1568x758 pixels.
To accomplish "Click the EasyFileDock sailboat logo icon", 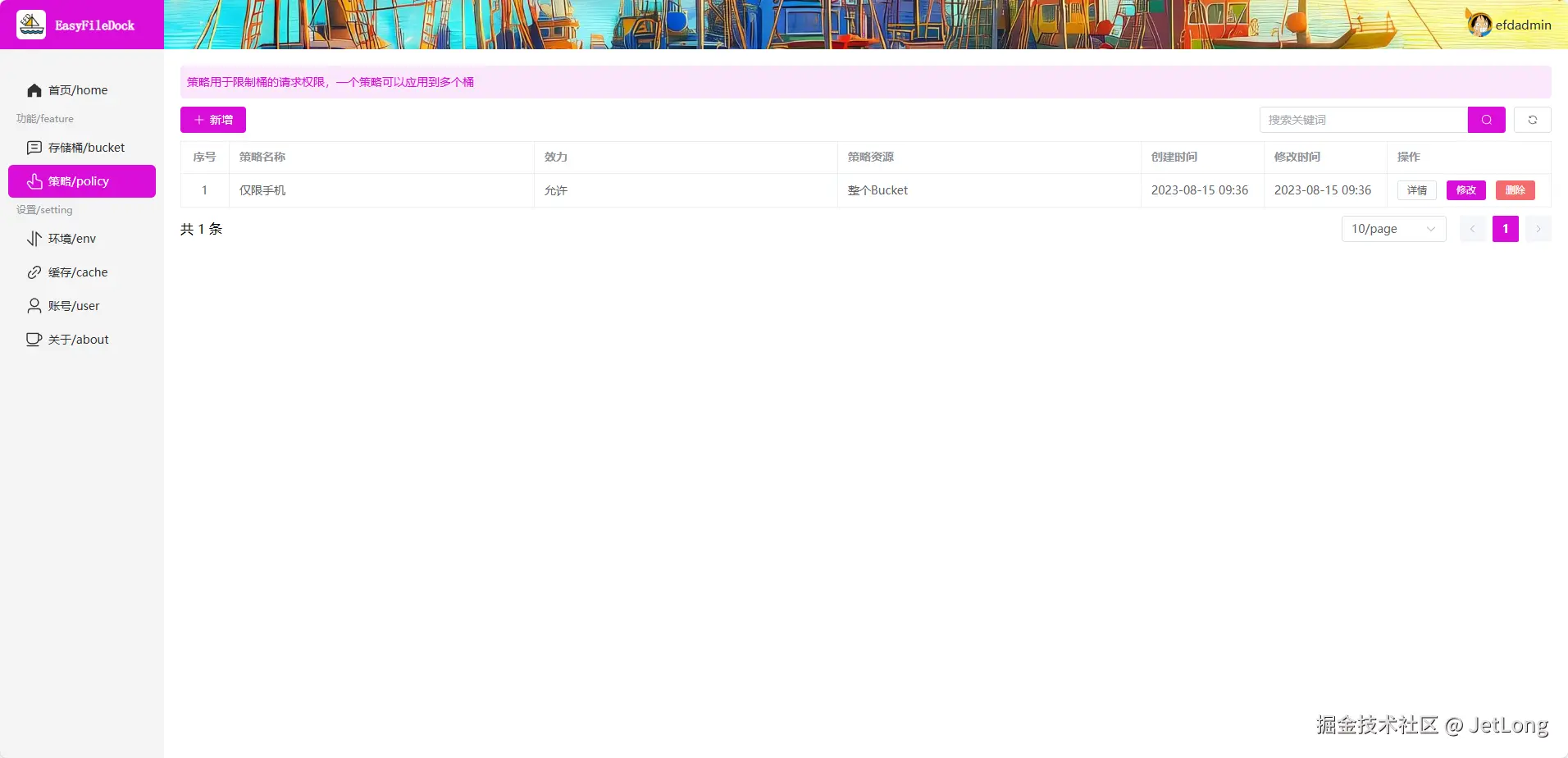I will pyautogui.click(x=31, y=25).
